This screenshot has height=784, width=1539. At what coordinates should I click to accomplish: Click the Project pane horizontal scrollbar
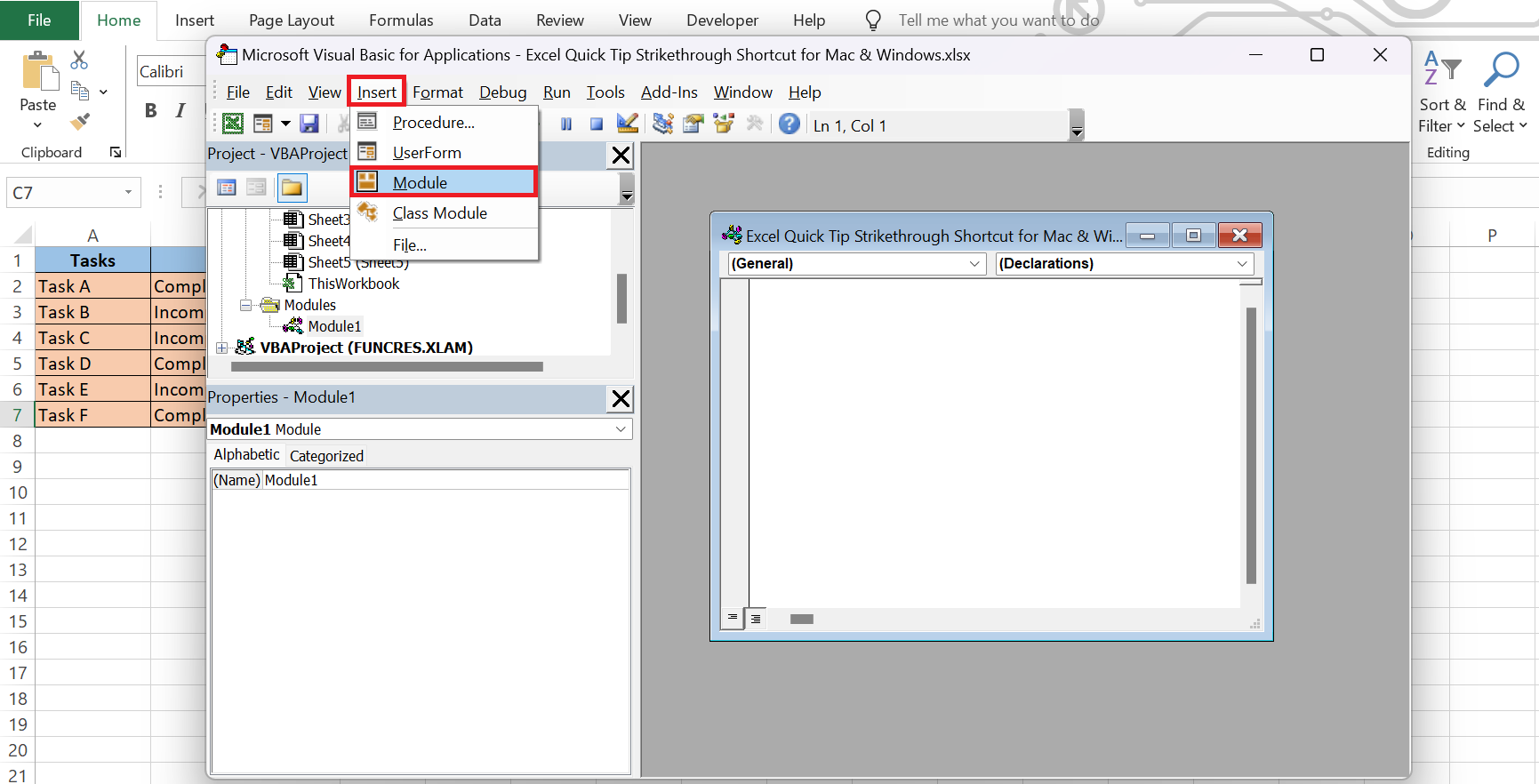coord(387,366)
